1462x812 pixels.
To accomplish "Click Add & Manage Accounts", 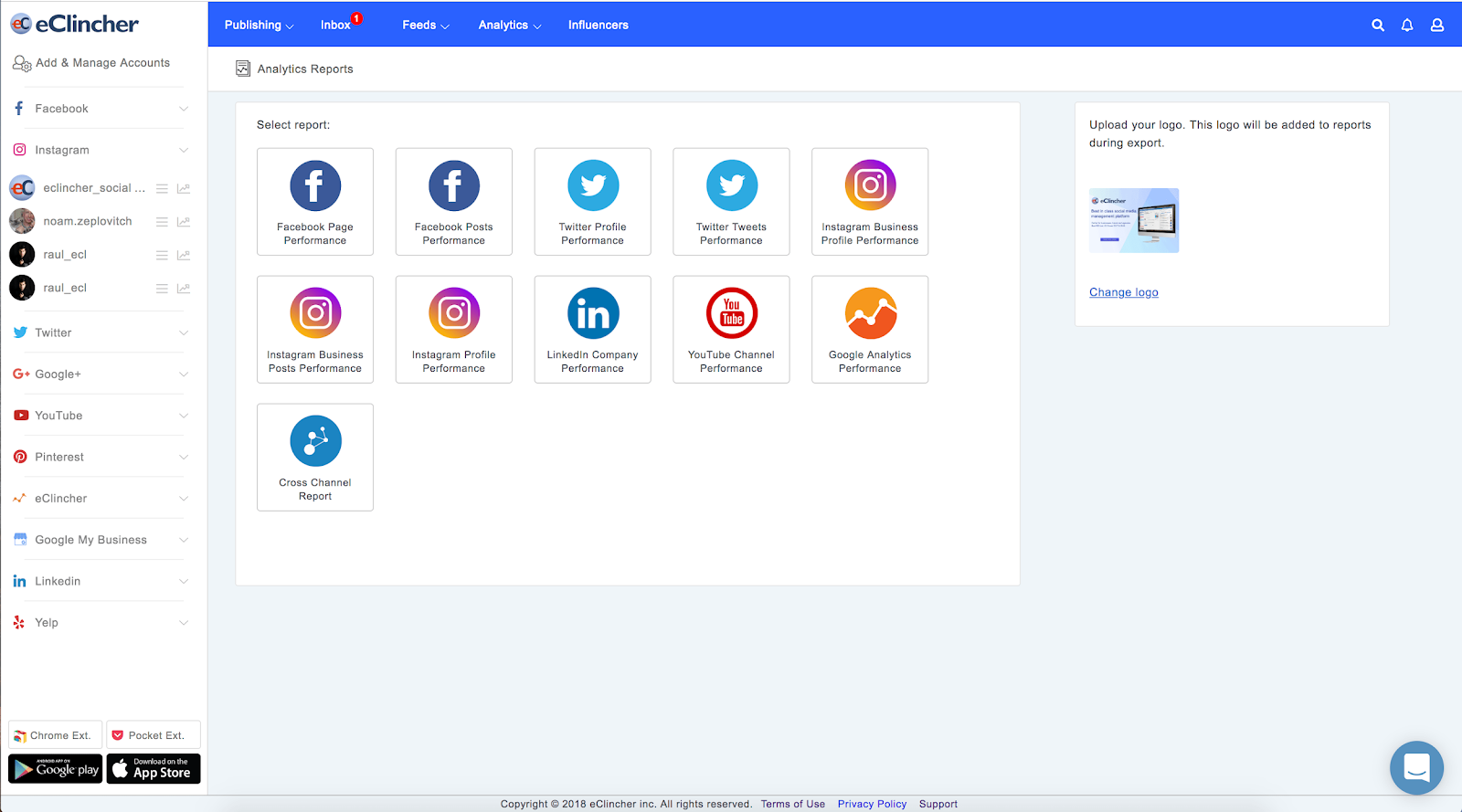I will click(x=91, y=63).
